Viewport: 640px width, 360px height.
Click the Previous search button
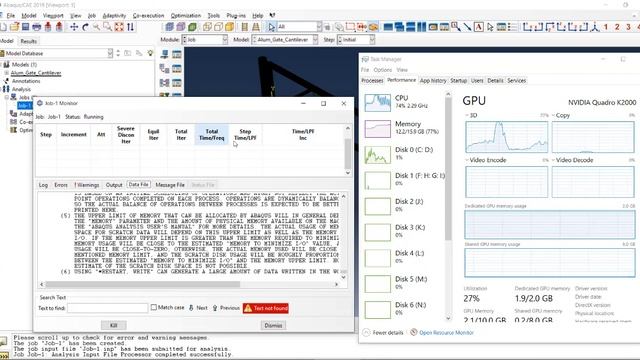coord(226,308)
